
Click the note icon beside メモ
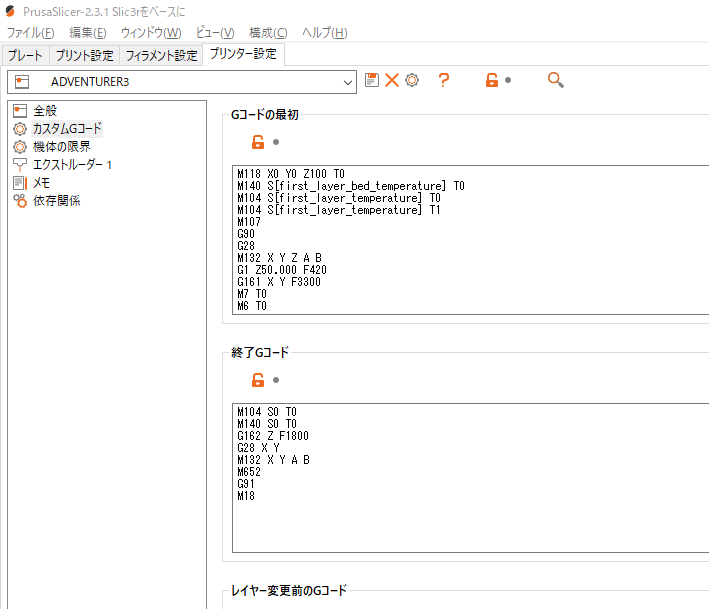[20, 183]
